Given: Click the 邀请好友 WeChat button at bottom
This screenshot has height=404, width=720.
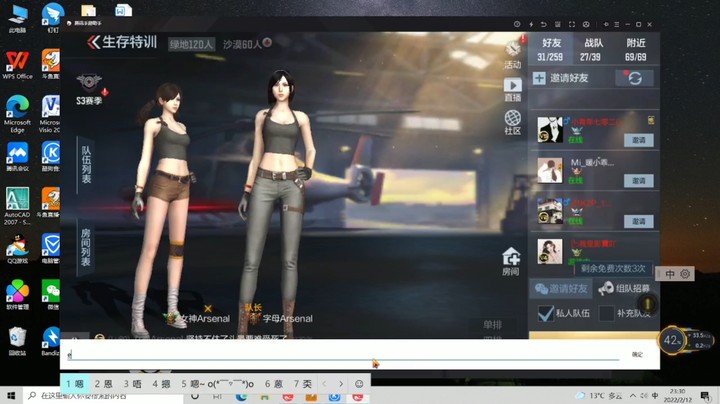Looking at the screenshot, I should click(x=561, y=288).
